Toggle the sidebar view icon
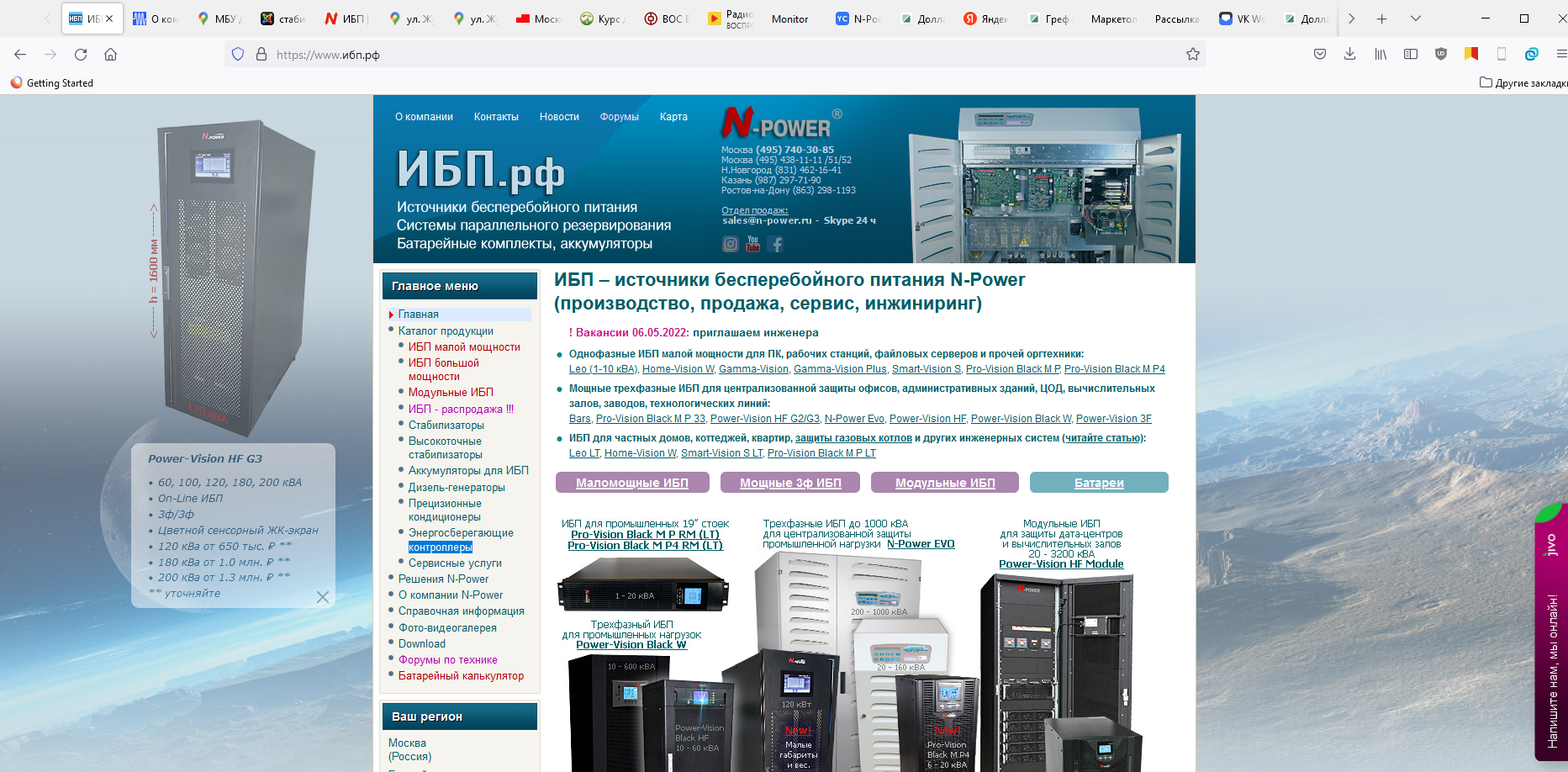The image size is (1568, 772). click(x=1411, y=55)
